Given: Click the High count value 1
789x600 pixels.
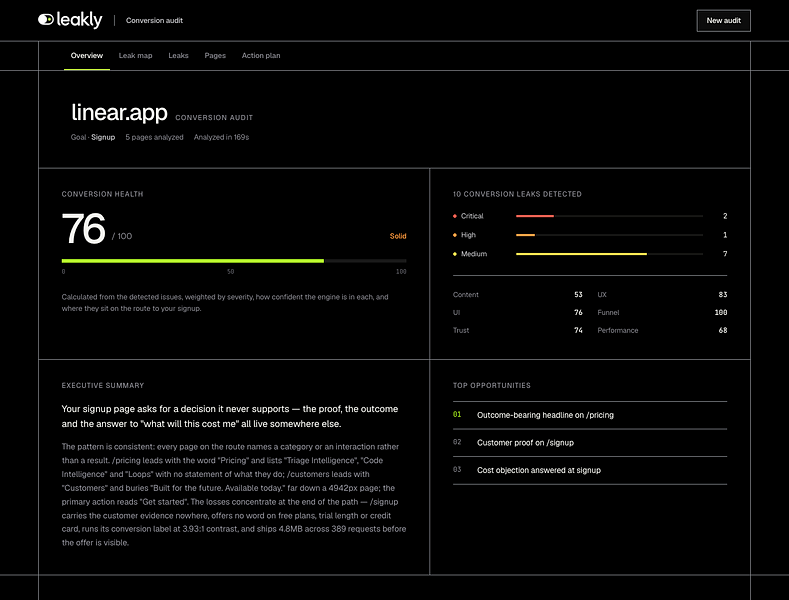Looking at the screenshot, I should click(725, 235).
